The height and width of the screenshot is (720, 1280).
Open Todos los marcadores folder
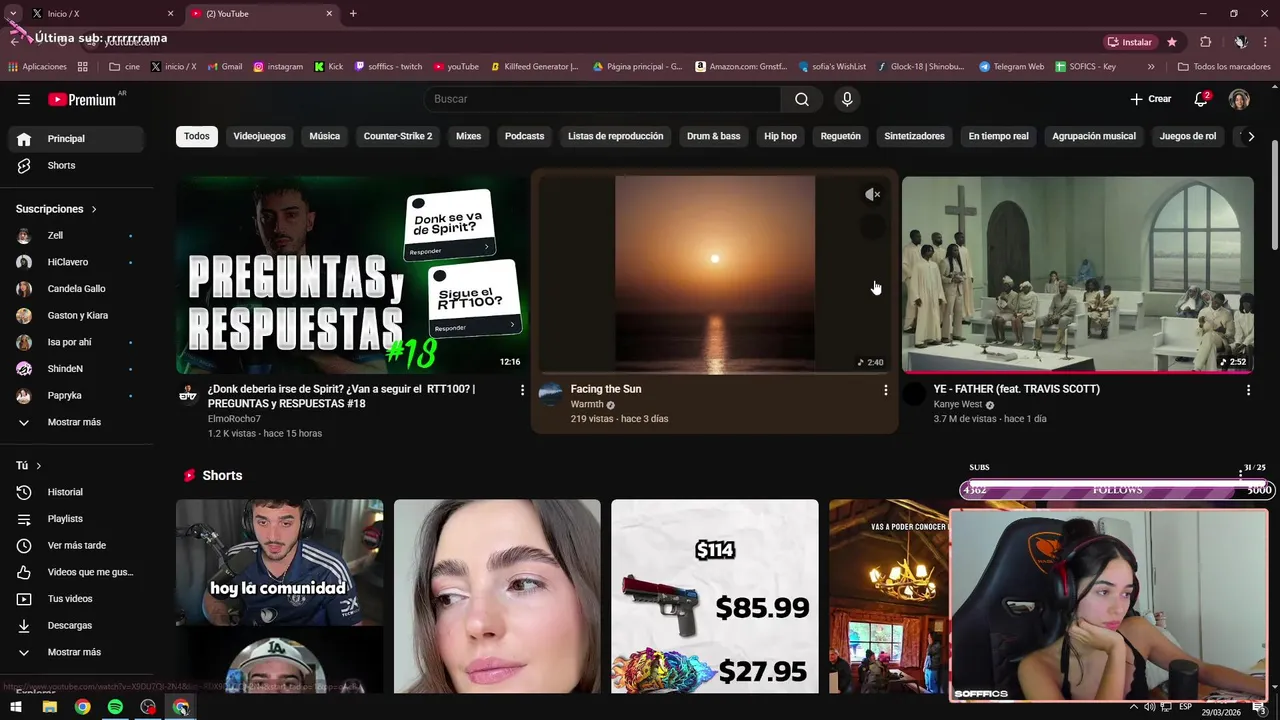1224,67
